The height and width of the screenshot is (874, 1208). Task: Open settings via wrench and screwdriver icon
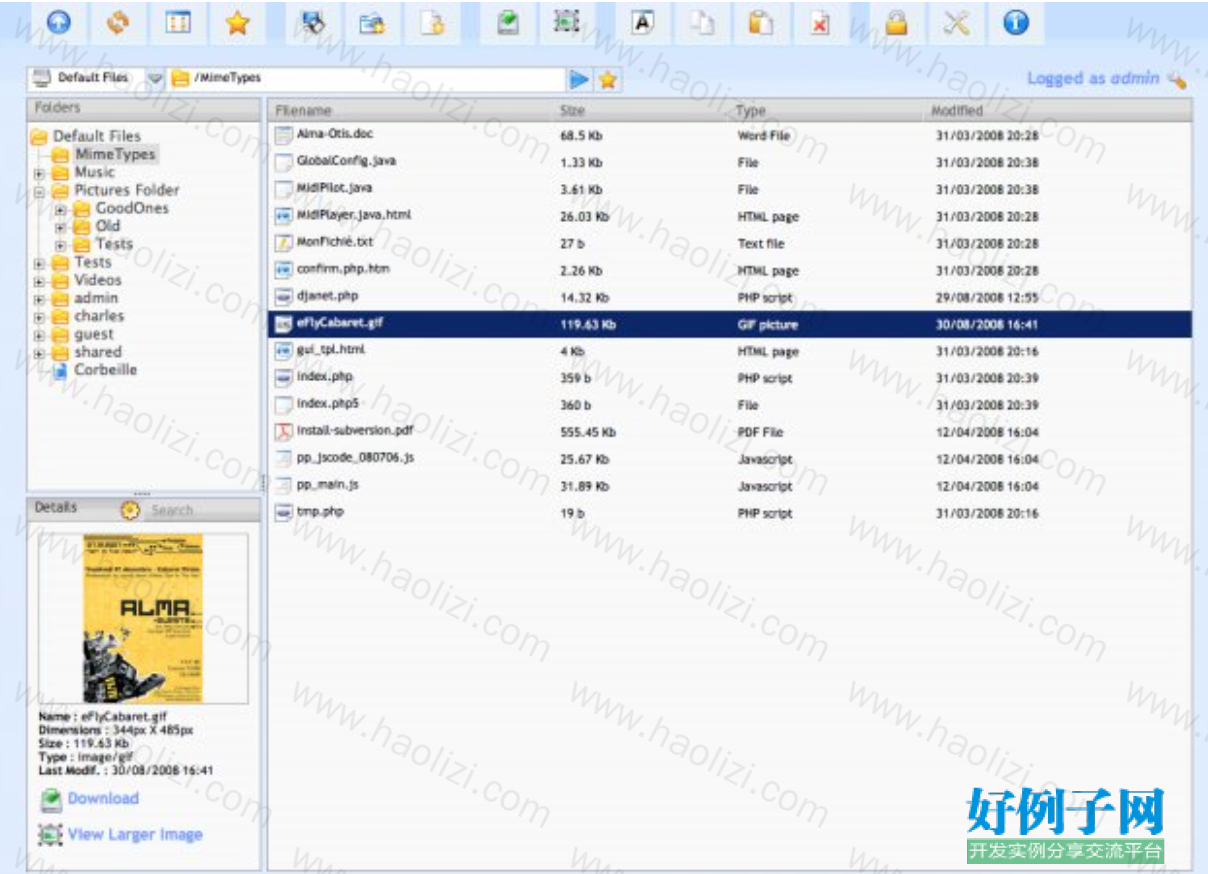point(956,23)
